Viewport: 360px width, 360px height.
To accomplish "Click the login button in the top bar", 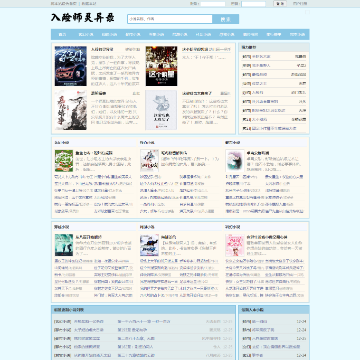I will pyautogui.click(x=280, y=4).
